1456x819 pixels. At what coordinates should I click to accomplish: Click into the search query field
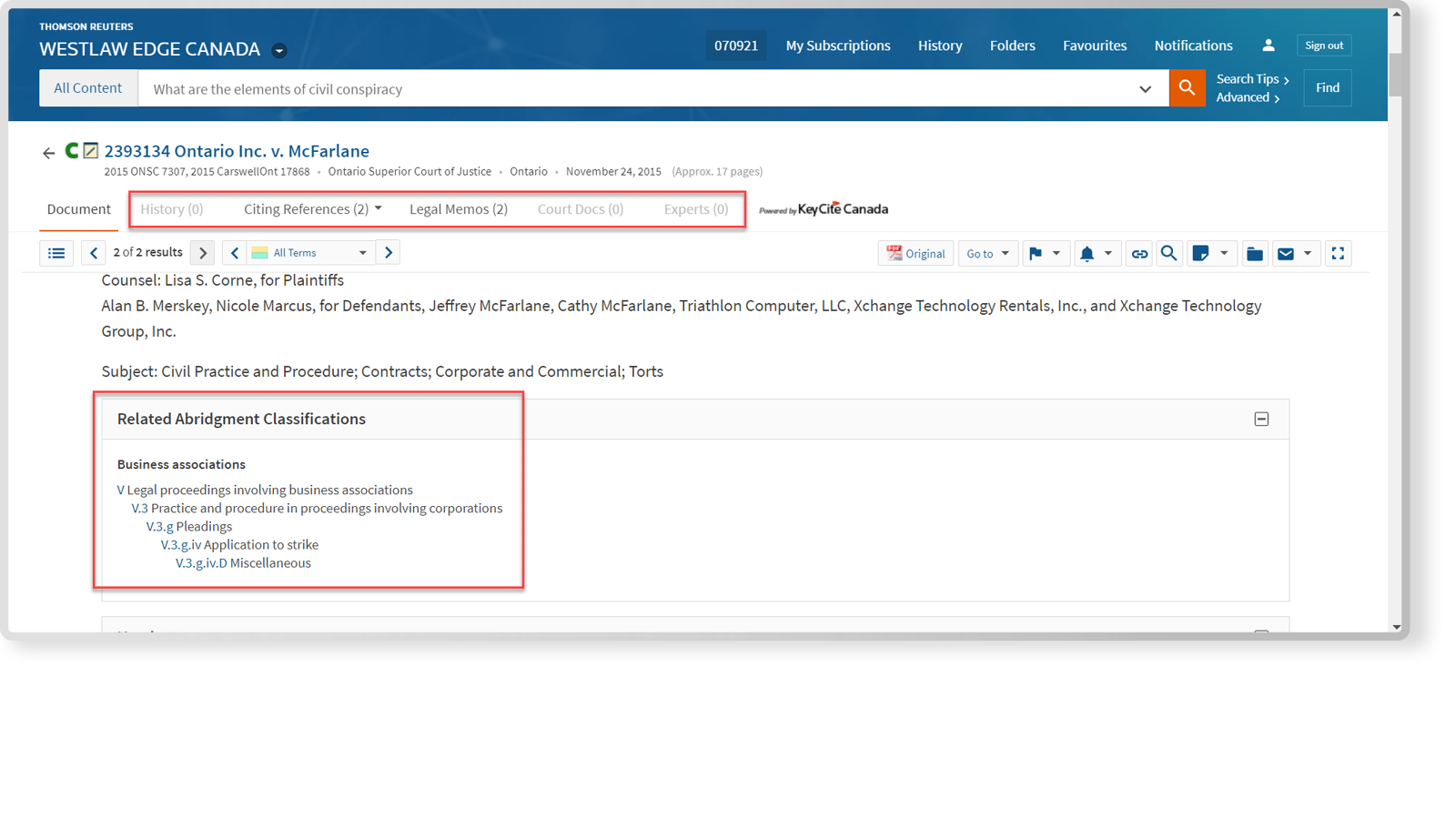coord(637,88)
